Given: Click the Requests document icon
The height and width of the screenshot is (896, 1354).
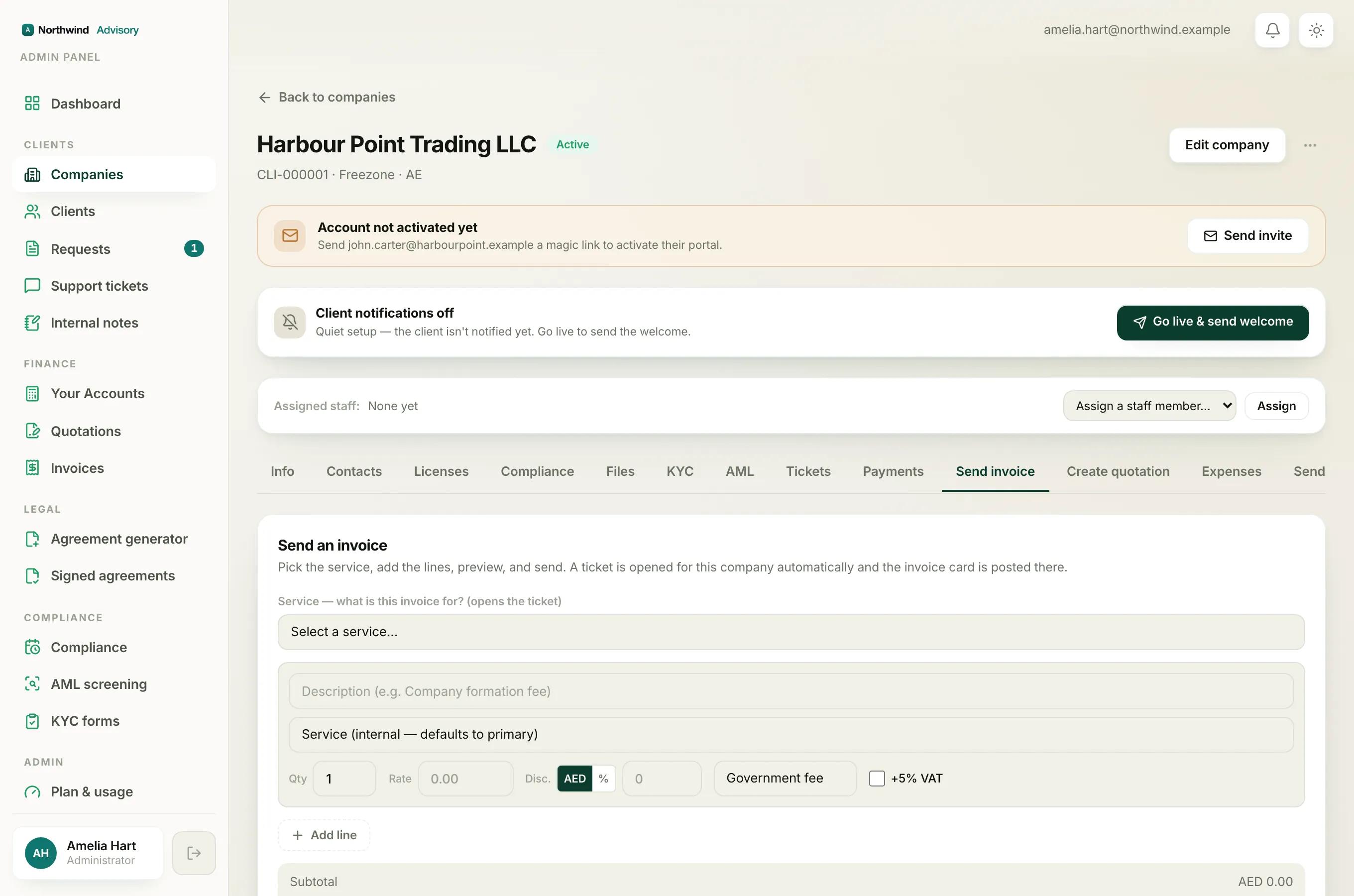Looking at the screenshot, I should pyautogui.click(x=32, y=248).
